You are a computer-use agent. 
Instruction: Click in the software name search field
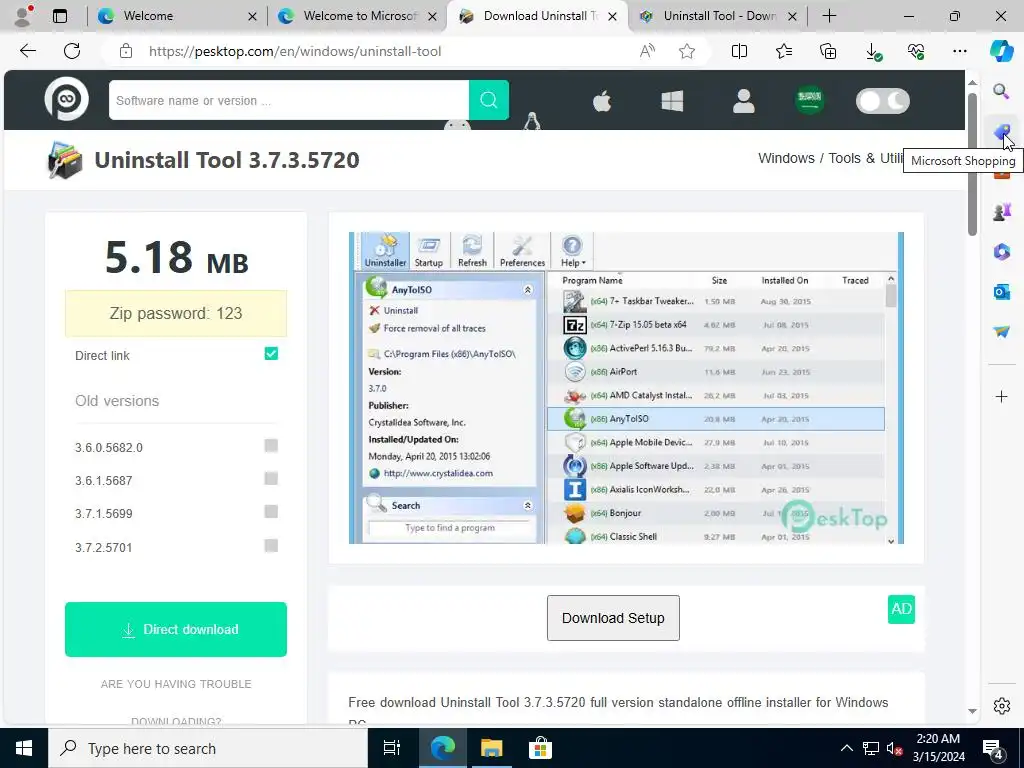tap(289, 100)
